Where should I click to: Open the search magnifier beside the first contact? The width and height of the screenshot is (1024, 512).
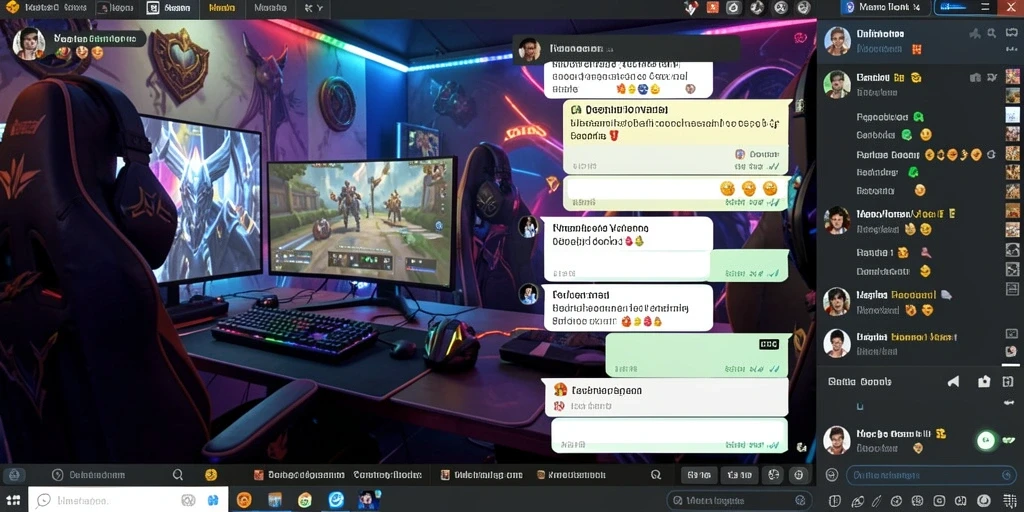pyautogui.click(x=991, y=33)
